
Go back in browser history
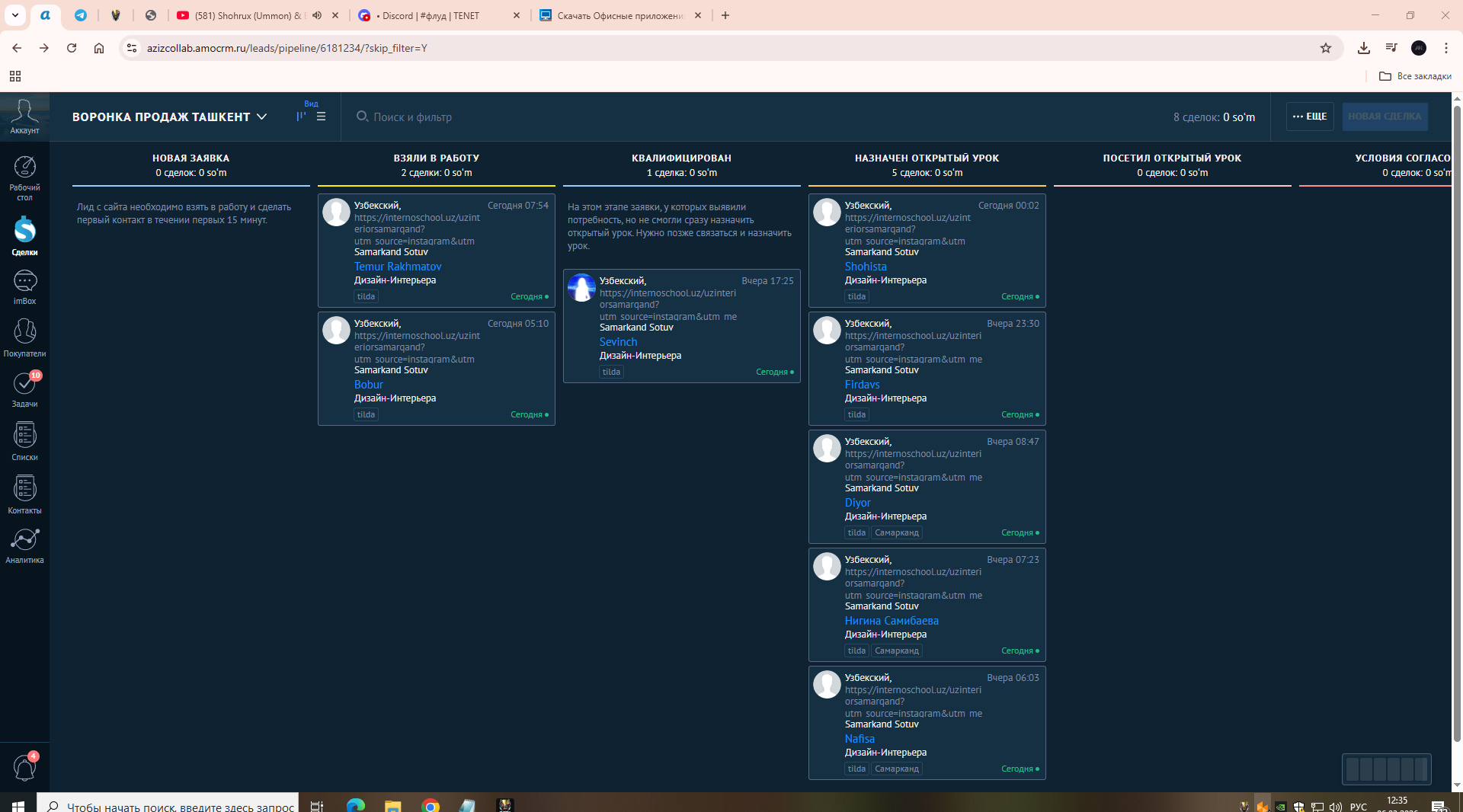(x=17, y=48)
